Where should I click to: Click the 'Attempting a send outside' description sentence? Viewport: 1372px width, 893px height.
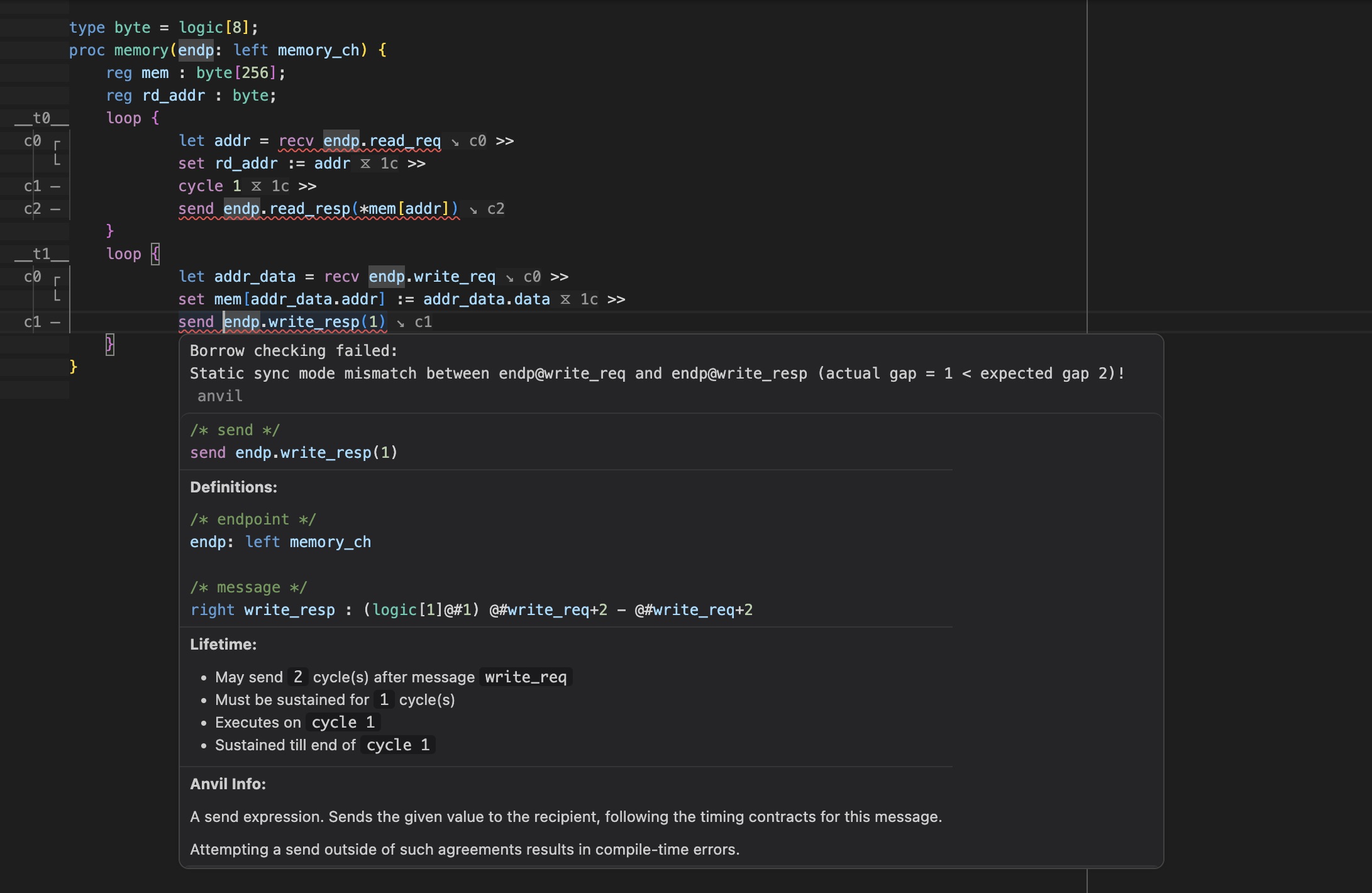click(x=465, y=850)
